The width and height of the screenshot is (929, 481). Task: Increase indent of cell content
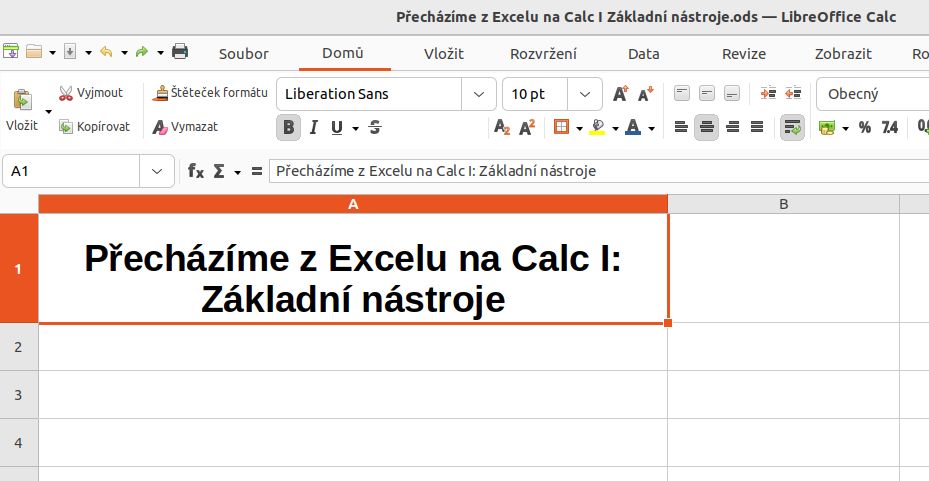tap(768, 94)
